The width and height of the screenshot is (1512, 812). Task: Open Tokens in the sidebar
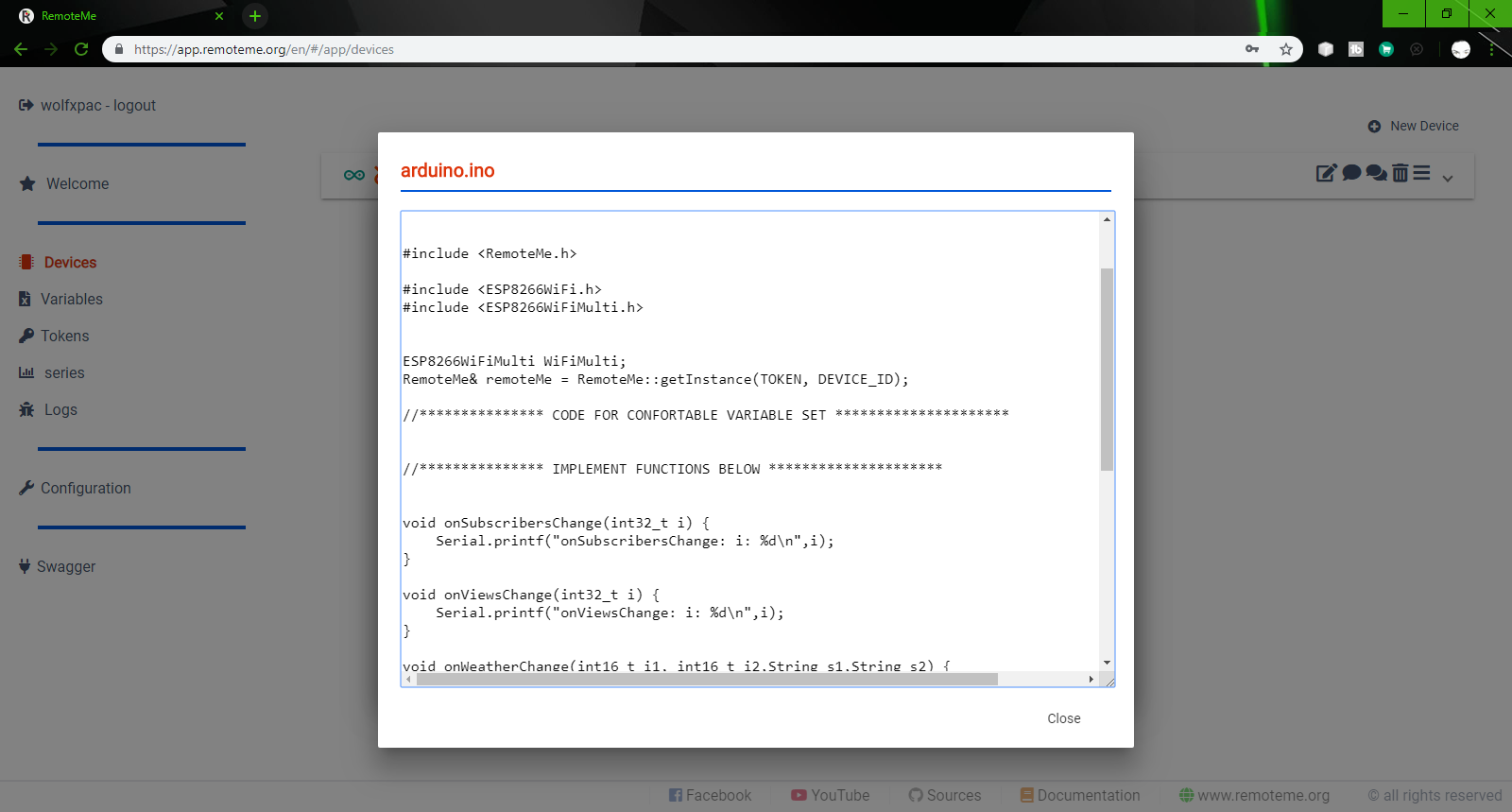pyautogui.click(x=65, y=336)
